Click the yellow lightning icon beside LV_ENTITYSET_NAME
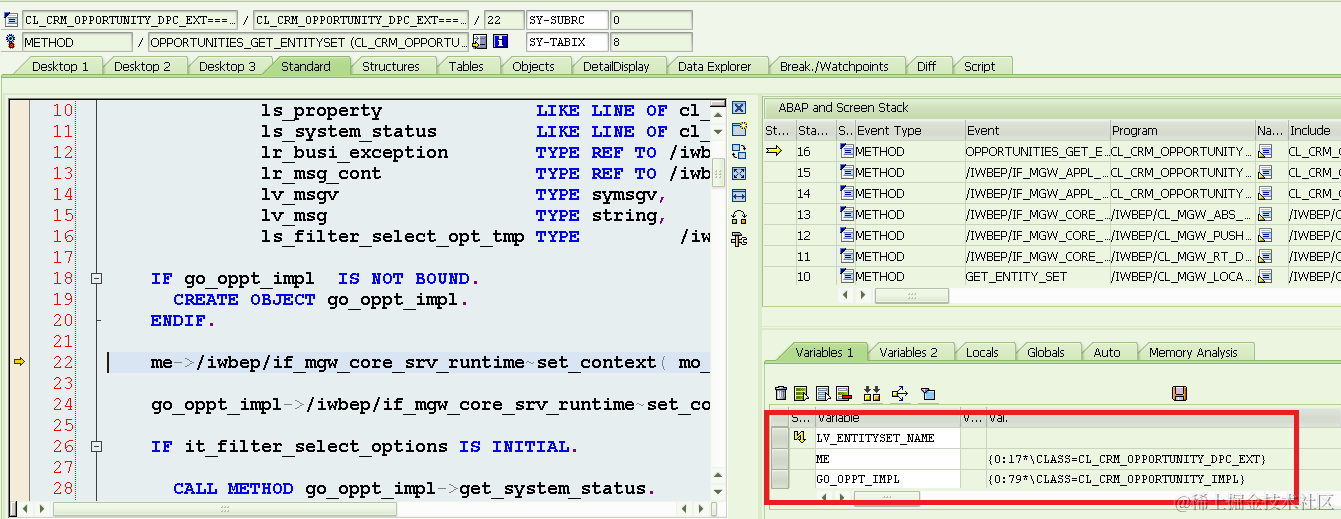Screen dimensions: 1341x519 click(799, 437)
